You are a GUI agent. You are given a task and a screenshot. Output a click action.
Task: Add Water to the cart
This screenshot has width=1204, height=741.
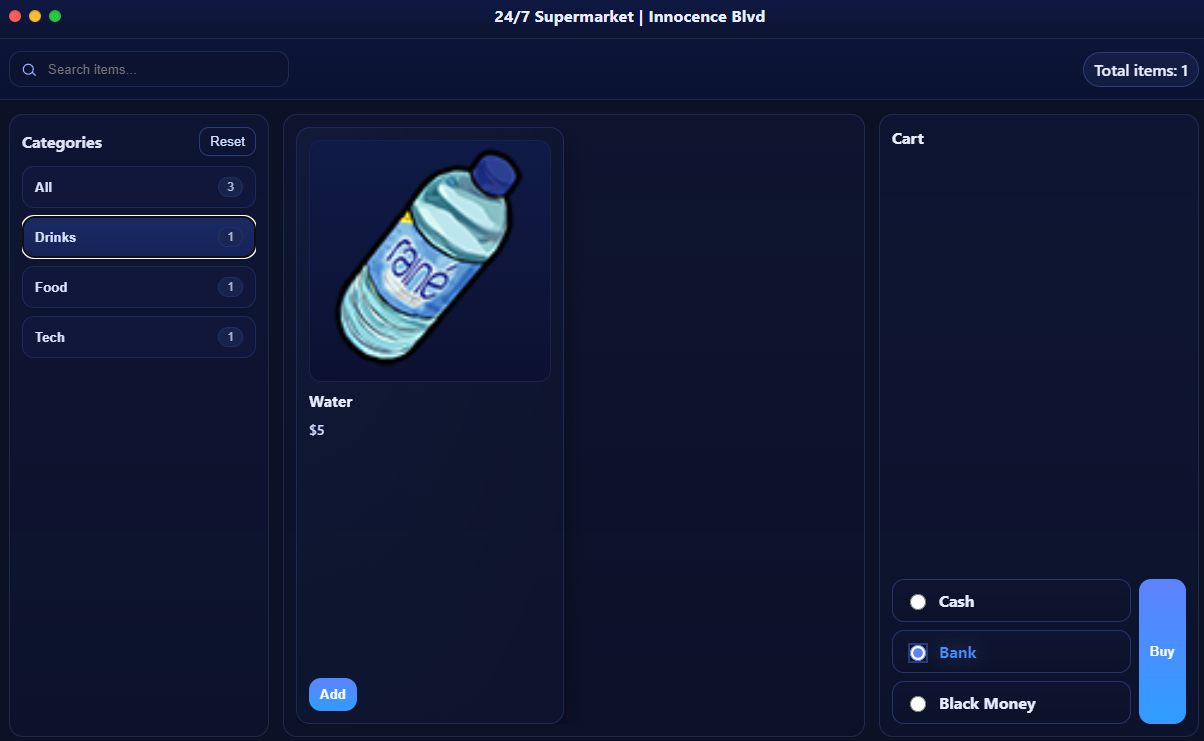click(333, 694)
